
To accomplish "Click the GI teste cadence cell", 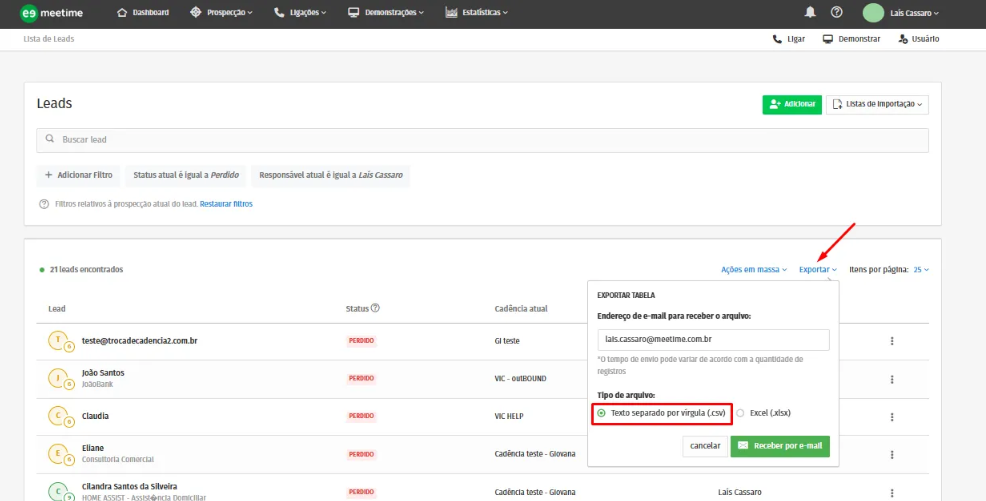I will tap(507, 341).
